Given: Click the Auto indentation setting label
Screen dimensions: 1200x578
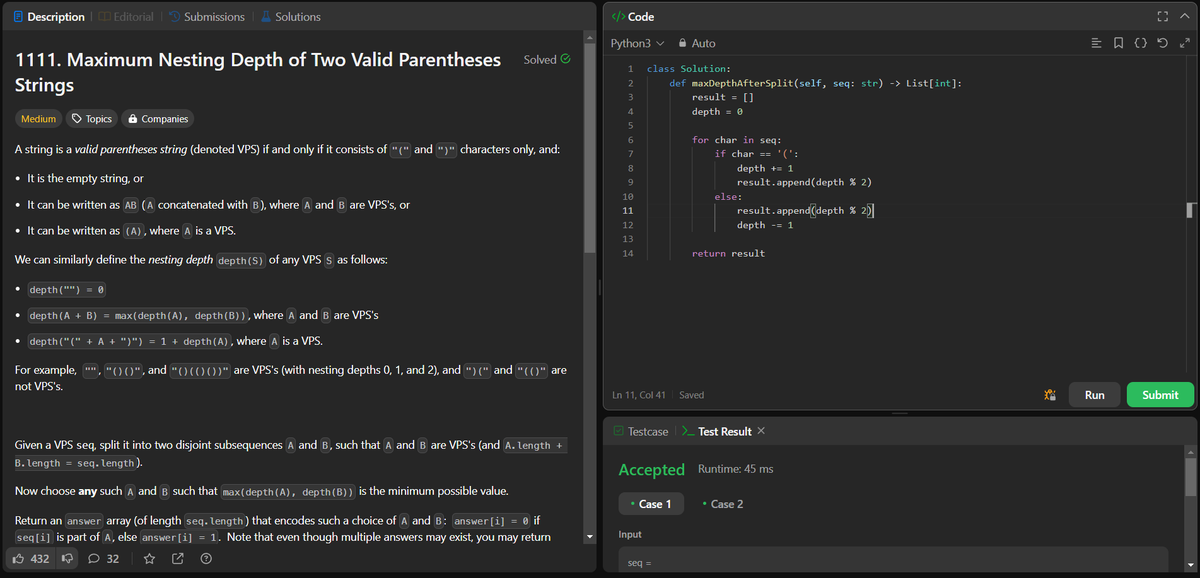Looking at the screenshot, I should click(x=703, y=43).
